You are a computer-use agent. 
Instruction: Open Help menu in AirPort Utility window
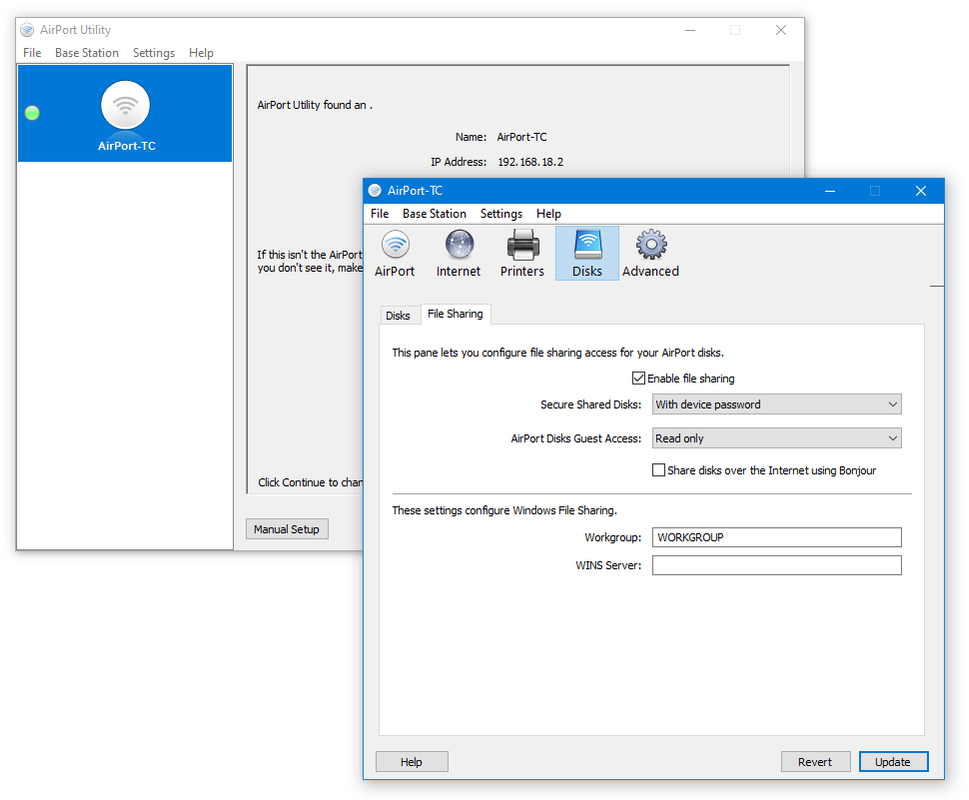coord(201,53)
